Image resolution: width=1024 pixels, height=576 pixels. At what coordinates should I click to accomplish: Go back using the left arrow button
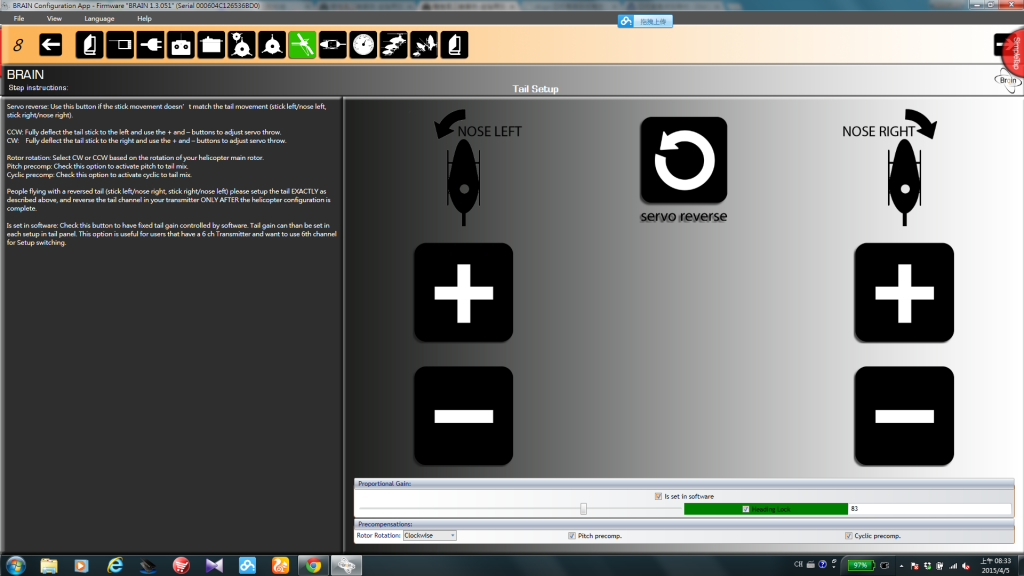[50, 45]
